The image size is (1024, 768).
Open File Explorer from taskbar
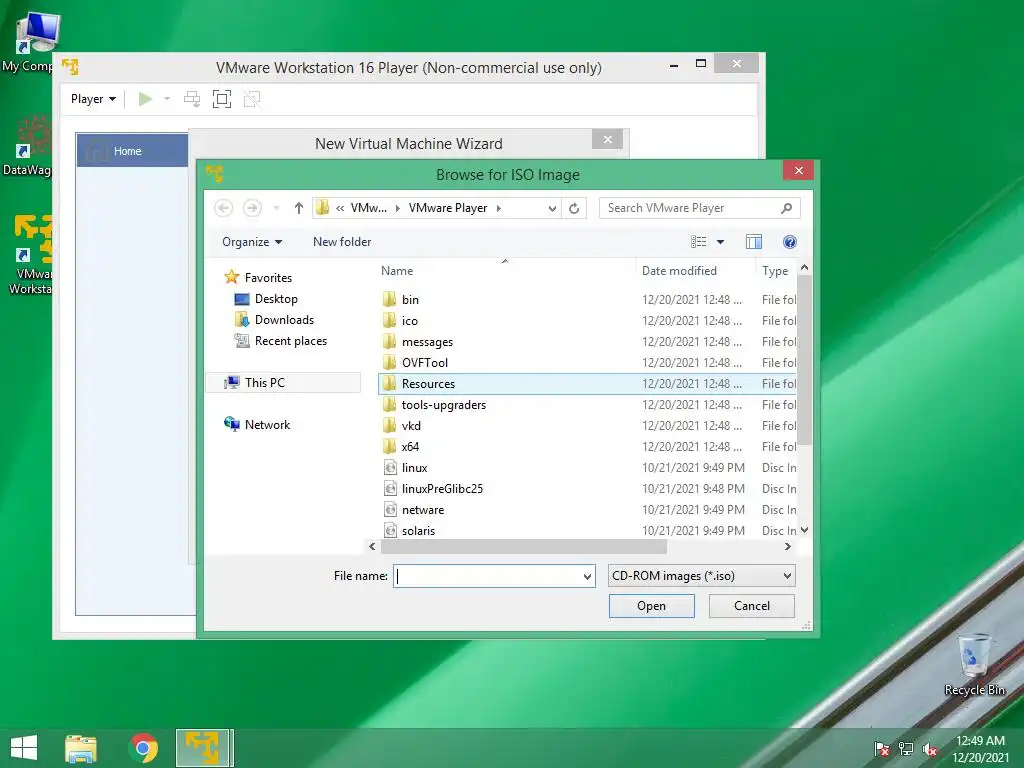[81, 748]
